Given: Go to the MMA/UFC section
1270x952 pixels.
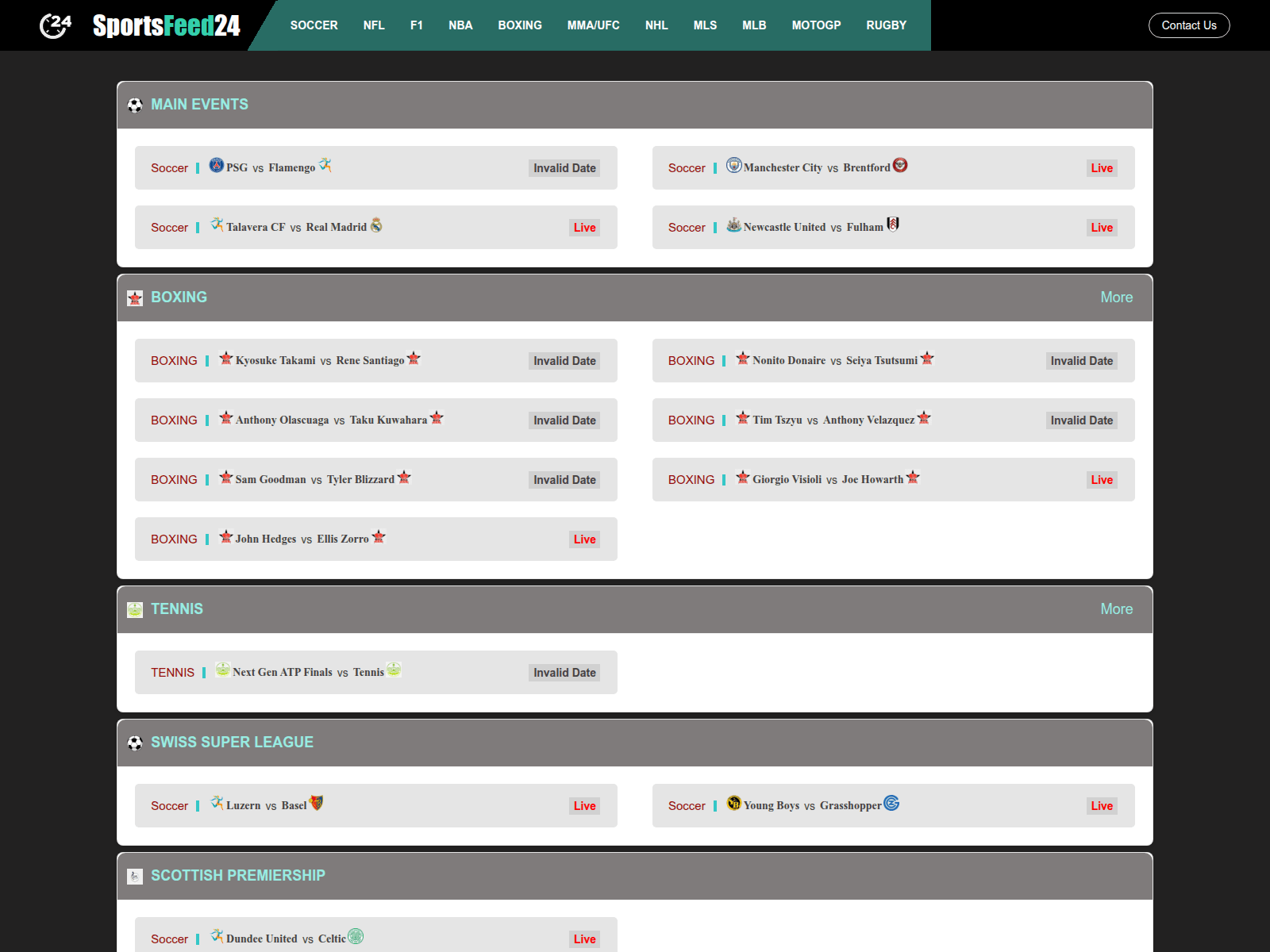Looking at the screenshot, I should pos(593,25).
